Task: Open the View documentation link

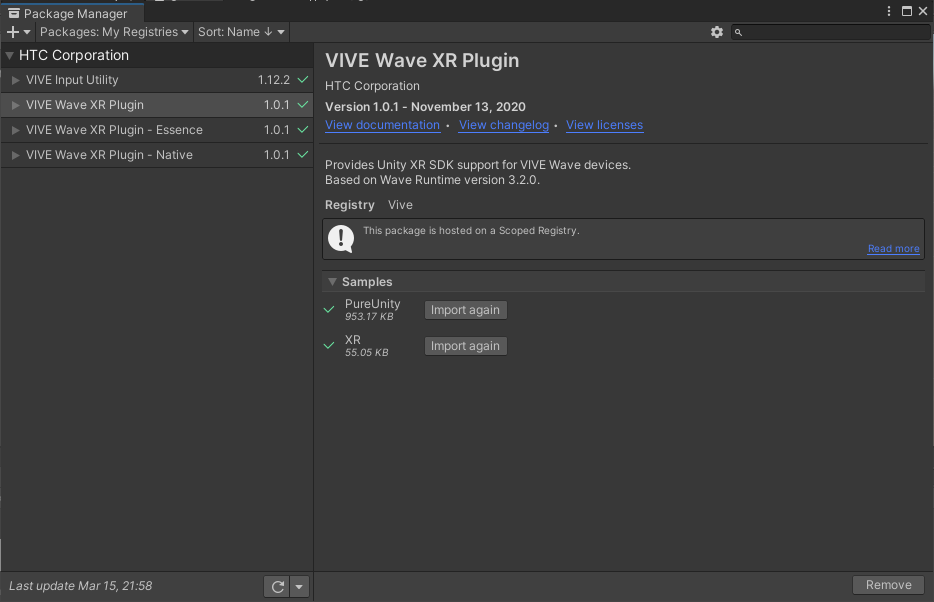Action: coord(382,125)
